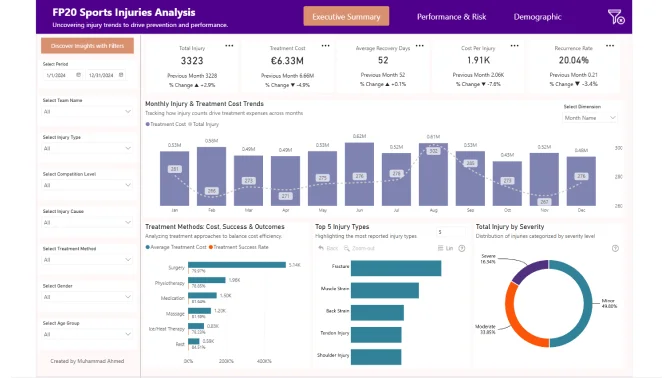Select the Surgery cost bar

(x=237, y=265)
